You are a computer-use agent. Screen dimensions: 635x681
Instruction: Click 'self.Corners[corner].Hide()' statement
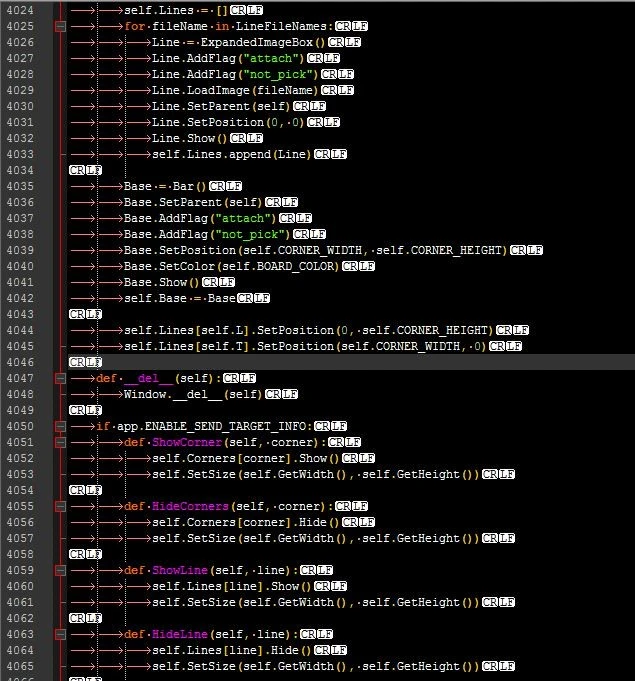coord(246,523)
